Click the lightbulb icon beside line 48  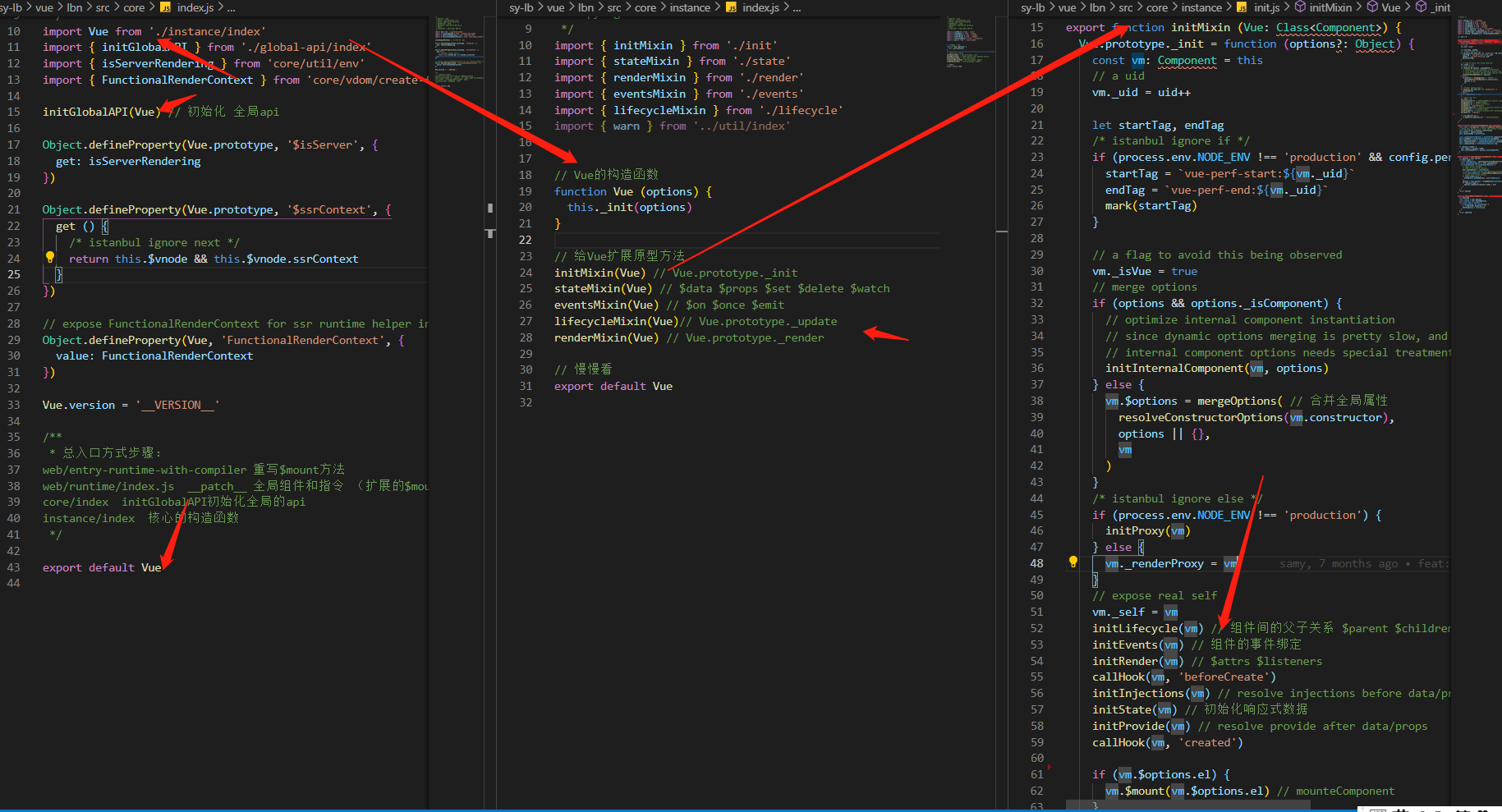1073,562
